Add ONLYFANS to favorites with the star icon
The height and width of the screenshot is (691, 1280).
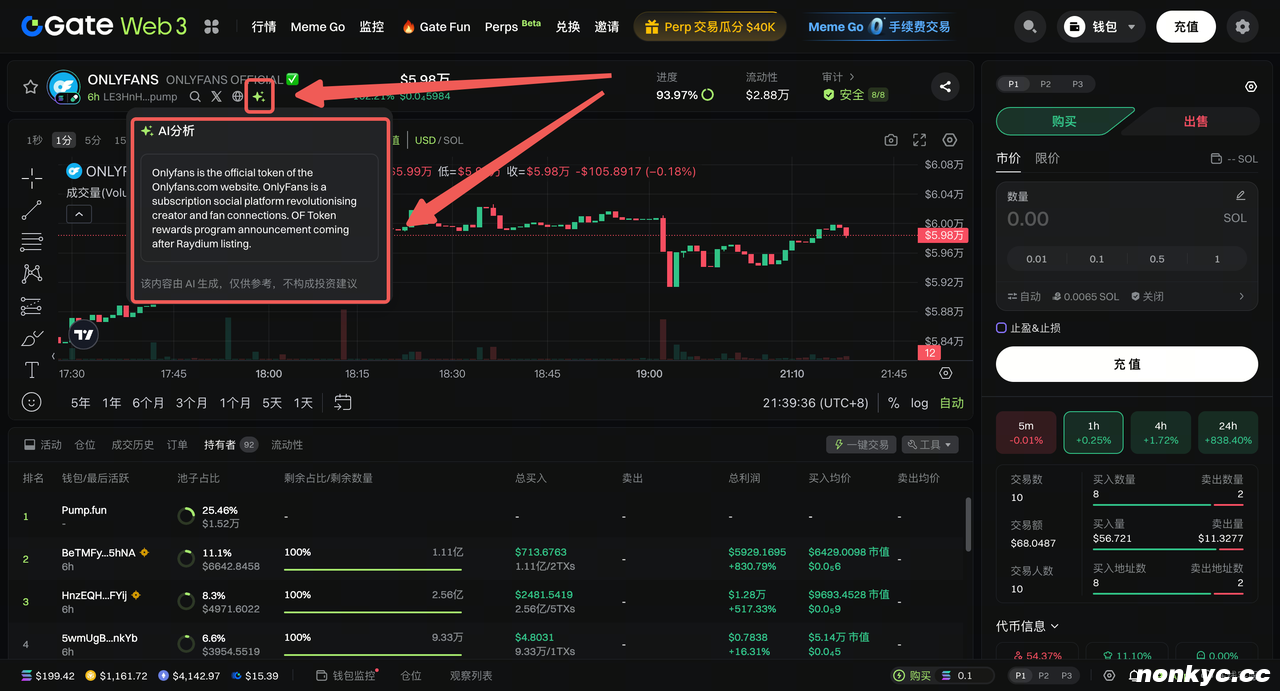[x=30, y=87]
